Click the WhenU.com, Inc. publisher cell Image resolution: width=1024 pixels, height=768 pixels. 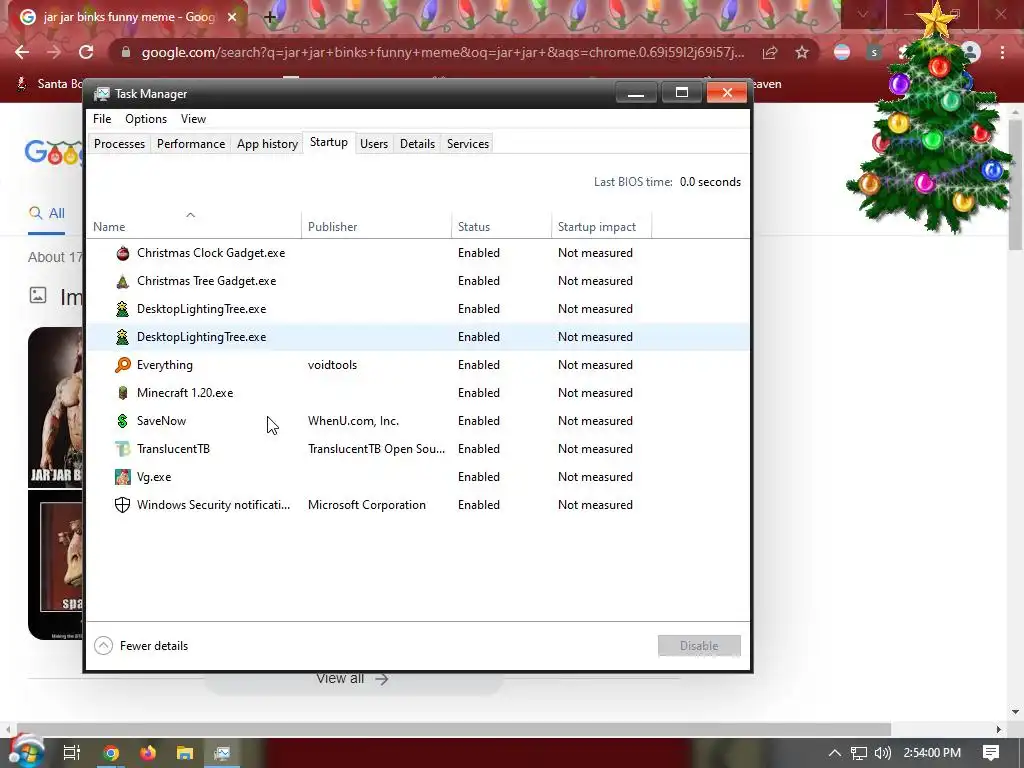[x=353, y=421]
